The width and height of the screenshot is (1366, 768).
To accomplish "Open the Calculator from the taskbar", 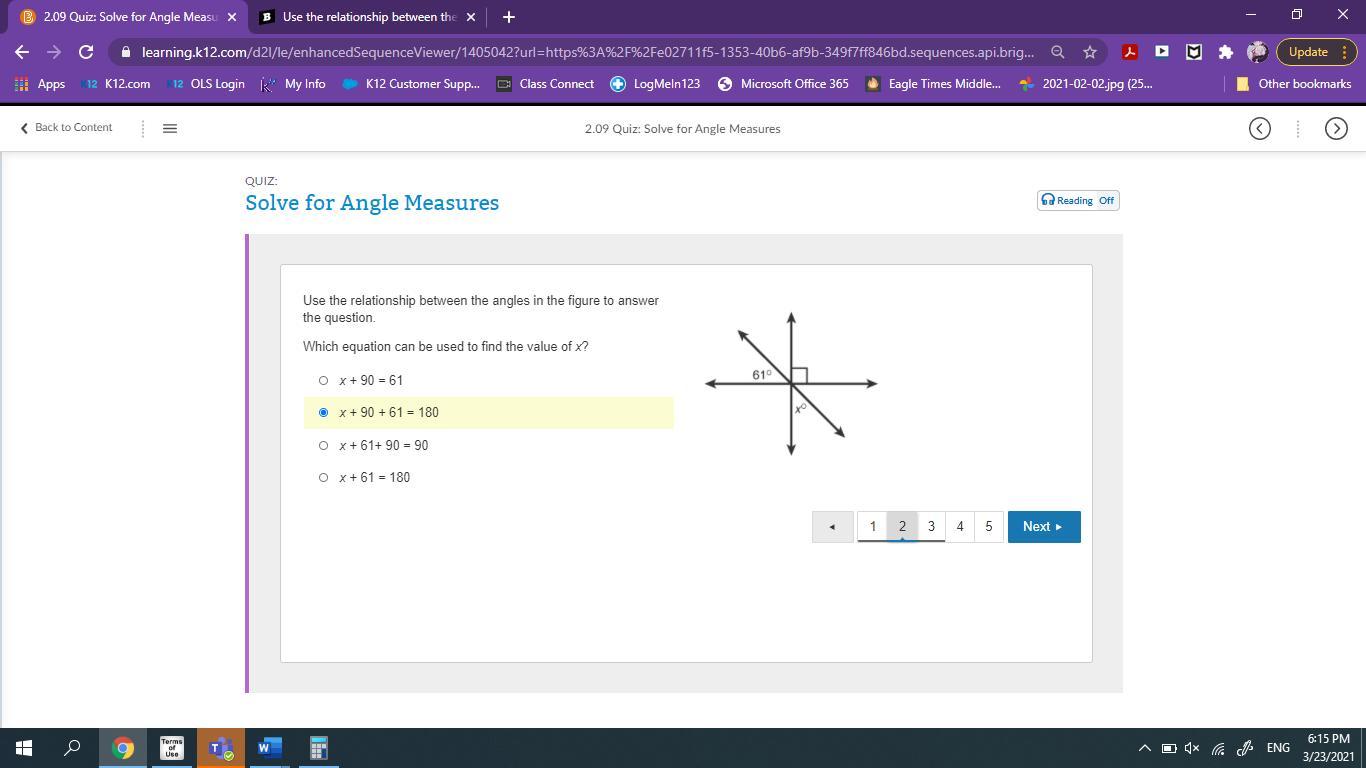I will tap(318, 748).
